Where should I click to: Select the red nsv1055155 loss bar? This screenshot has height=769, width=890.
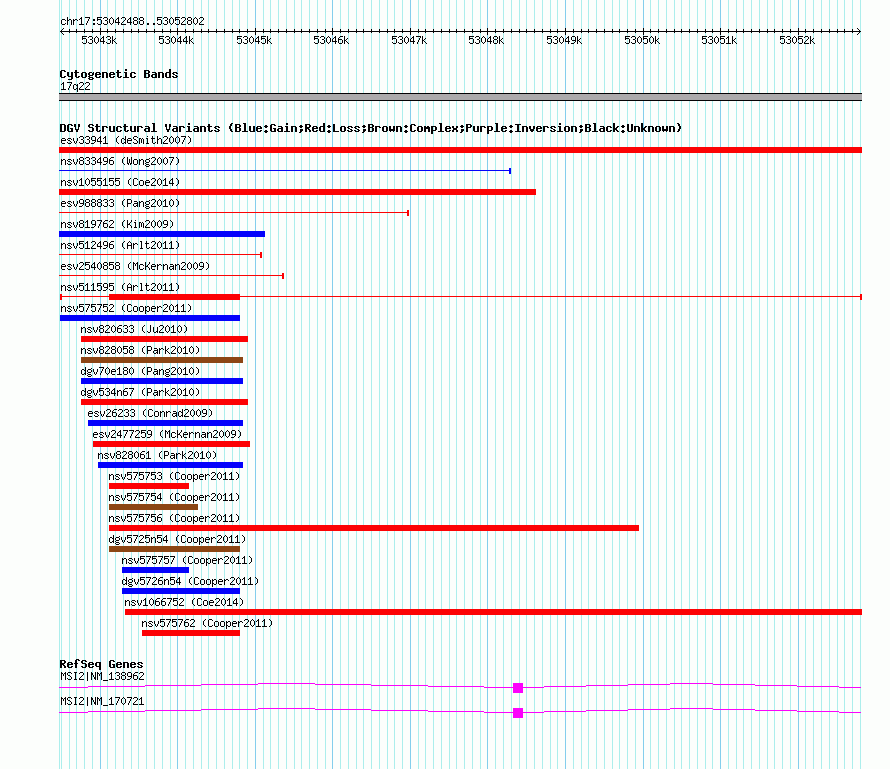pos(297,192)
